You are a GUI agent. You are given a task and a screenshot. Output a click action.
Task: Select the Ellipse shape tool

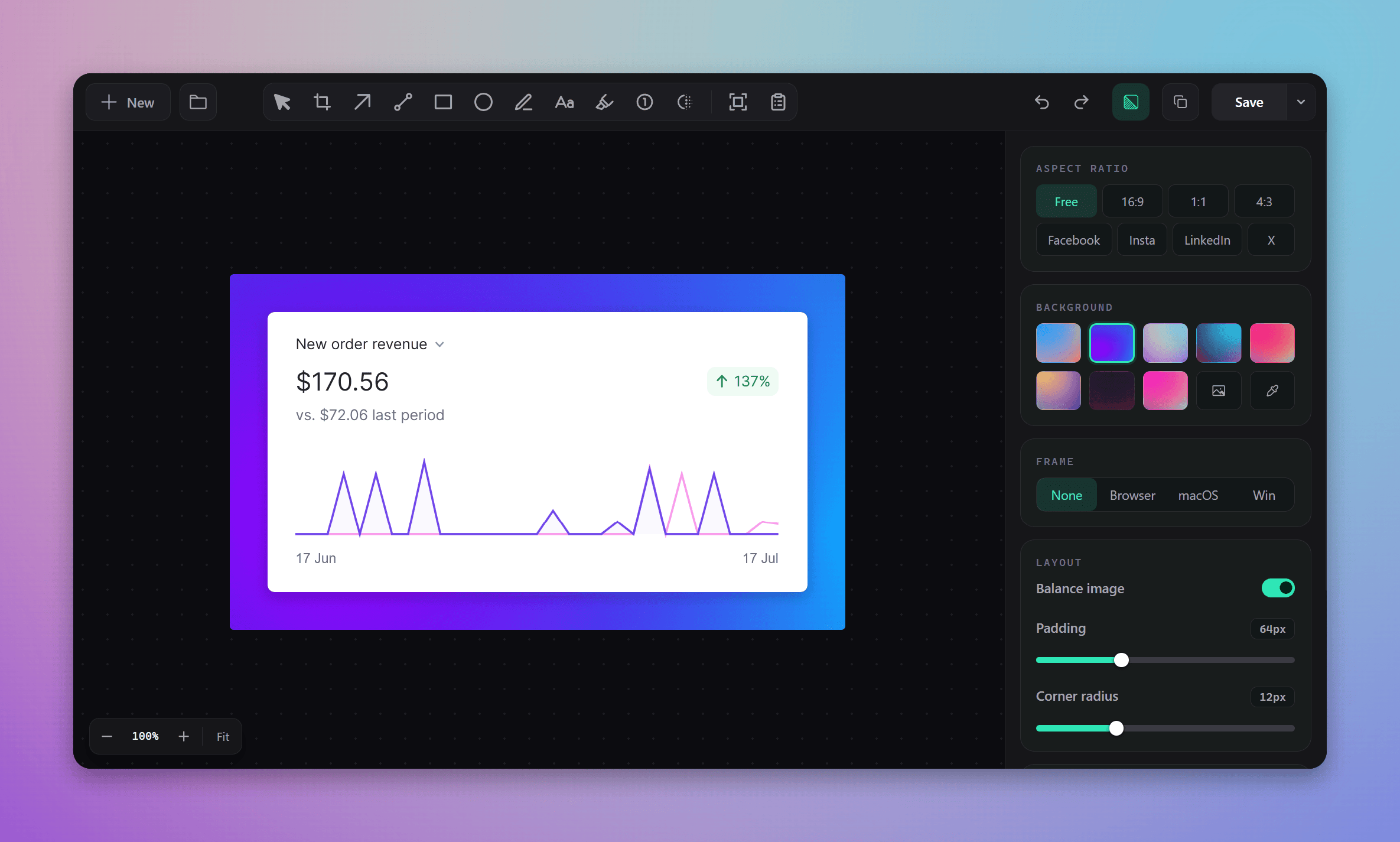pos(483,102)
